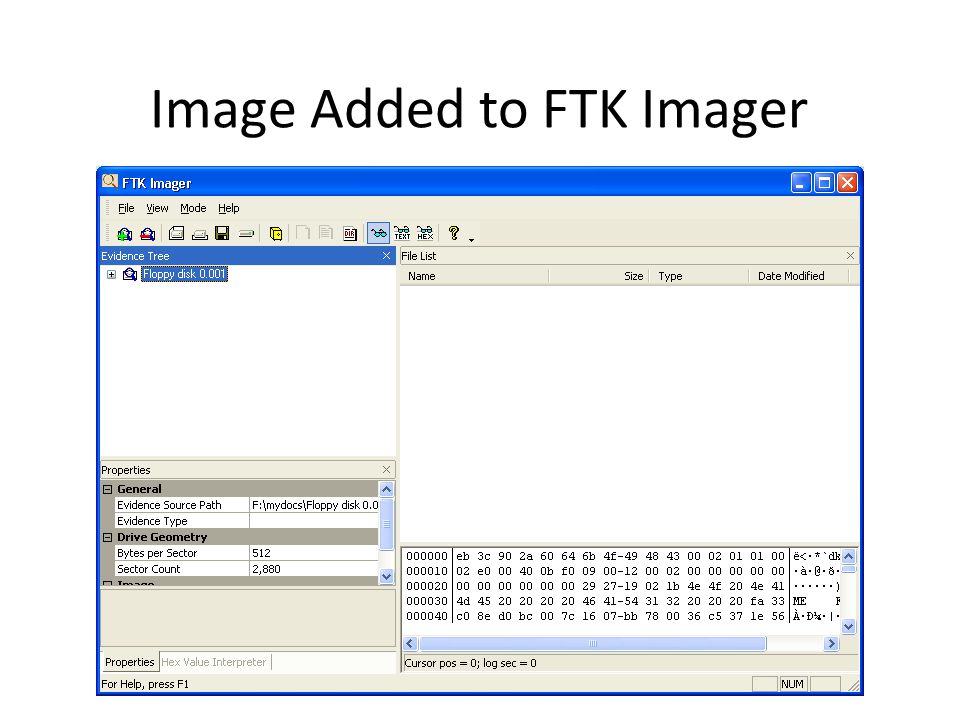Open the toolbar options arrow
Viewport: 960px width, 720px height.
click(471, 239)
